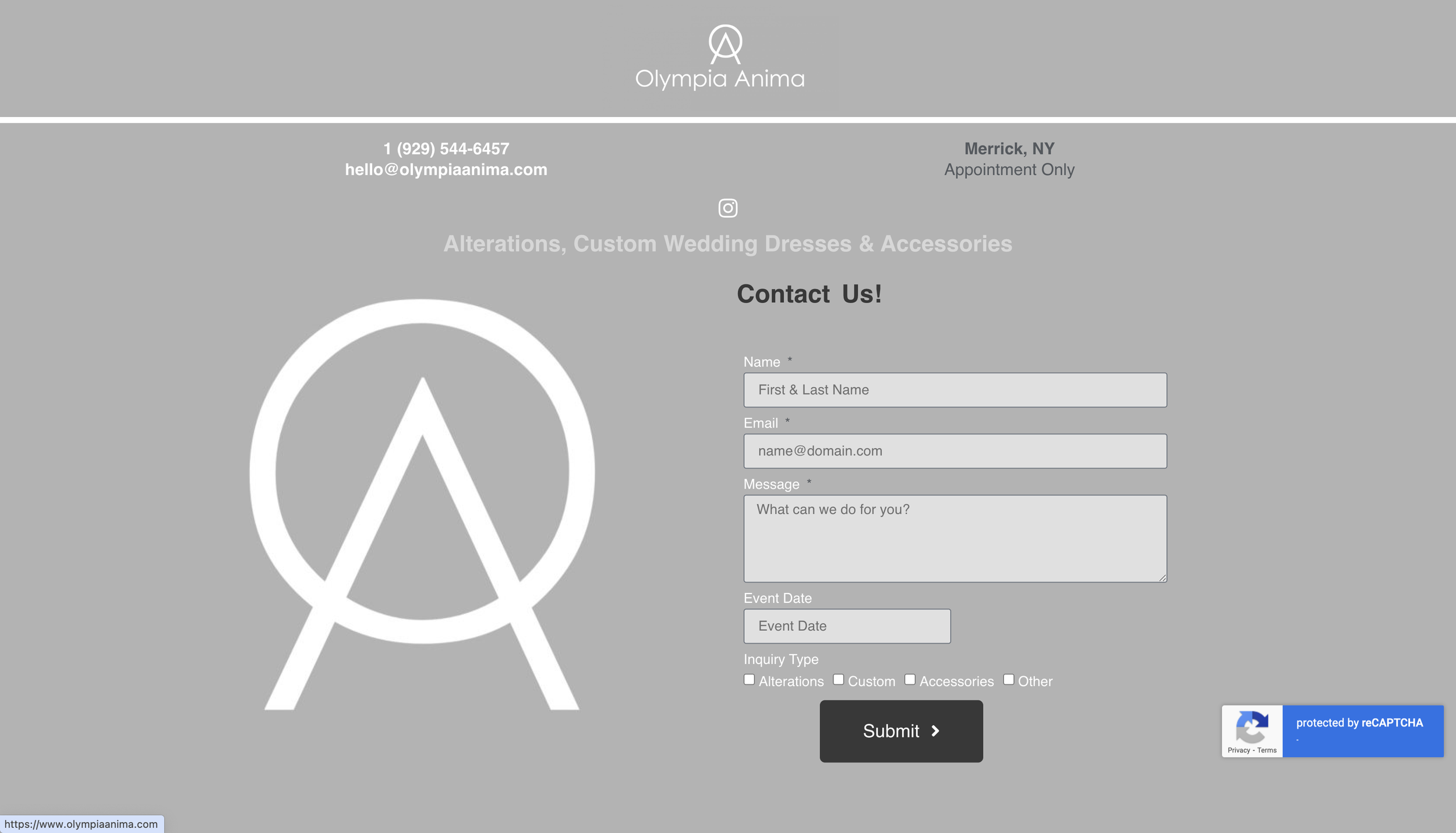Click the large circle-A logo image

coord(422,504)
